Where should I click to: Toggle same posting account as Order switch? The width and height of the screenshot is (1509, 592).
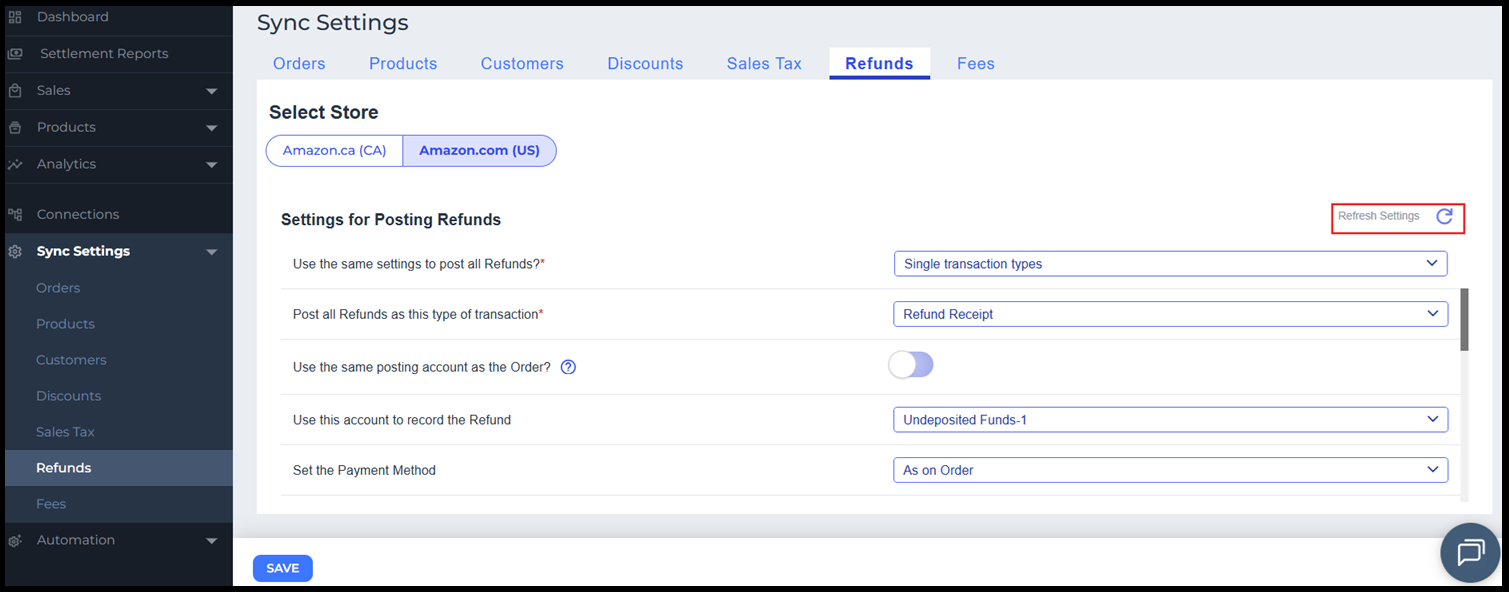[x=910, y=365]
